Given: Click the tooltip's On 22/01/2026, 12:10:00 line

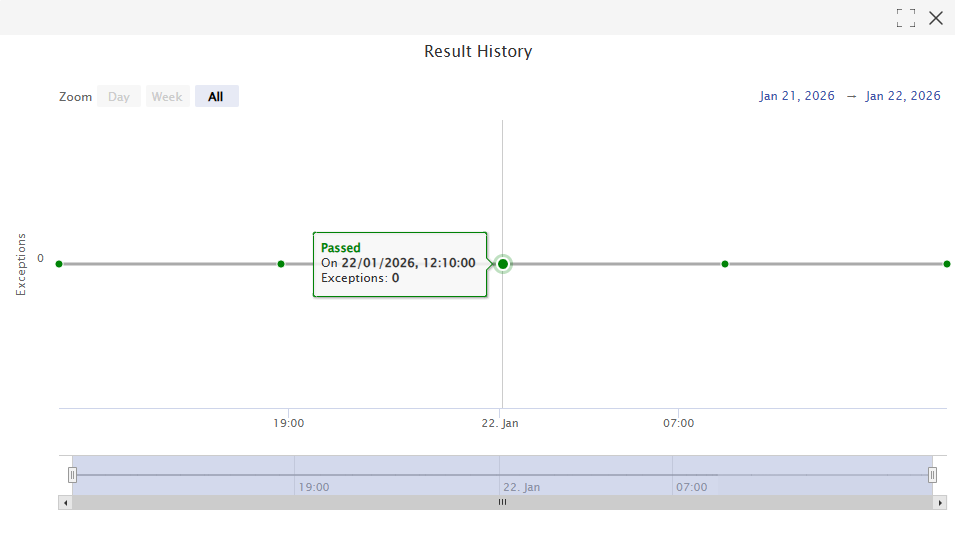Looking at the screenshot, I should [398, 263].
